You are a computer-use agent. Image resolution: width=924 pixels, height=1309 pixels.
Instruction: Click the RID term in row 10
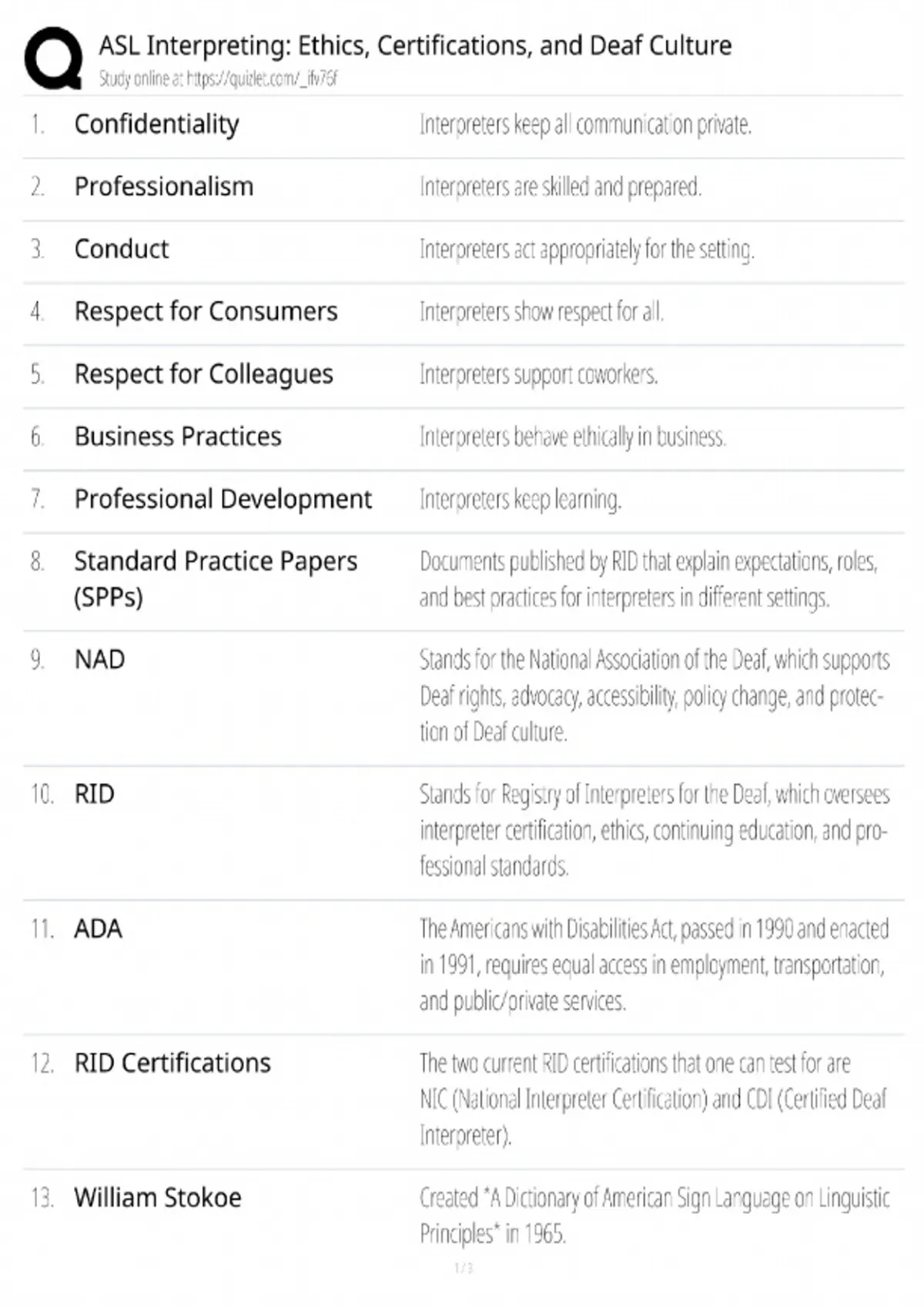coord(94,794)
